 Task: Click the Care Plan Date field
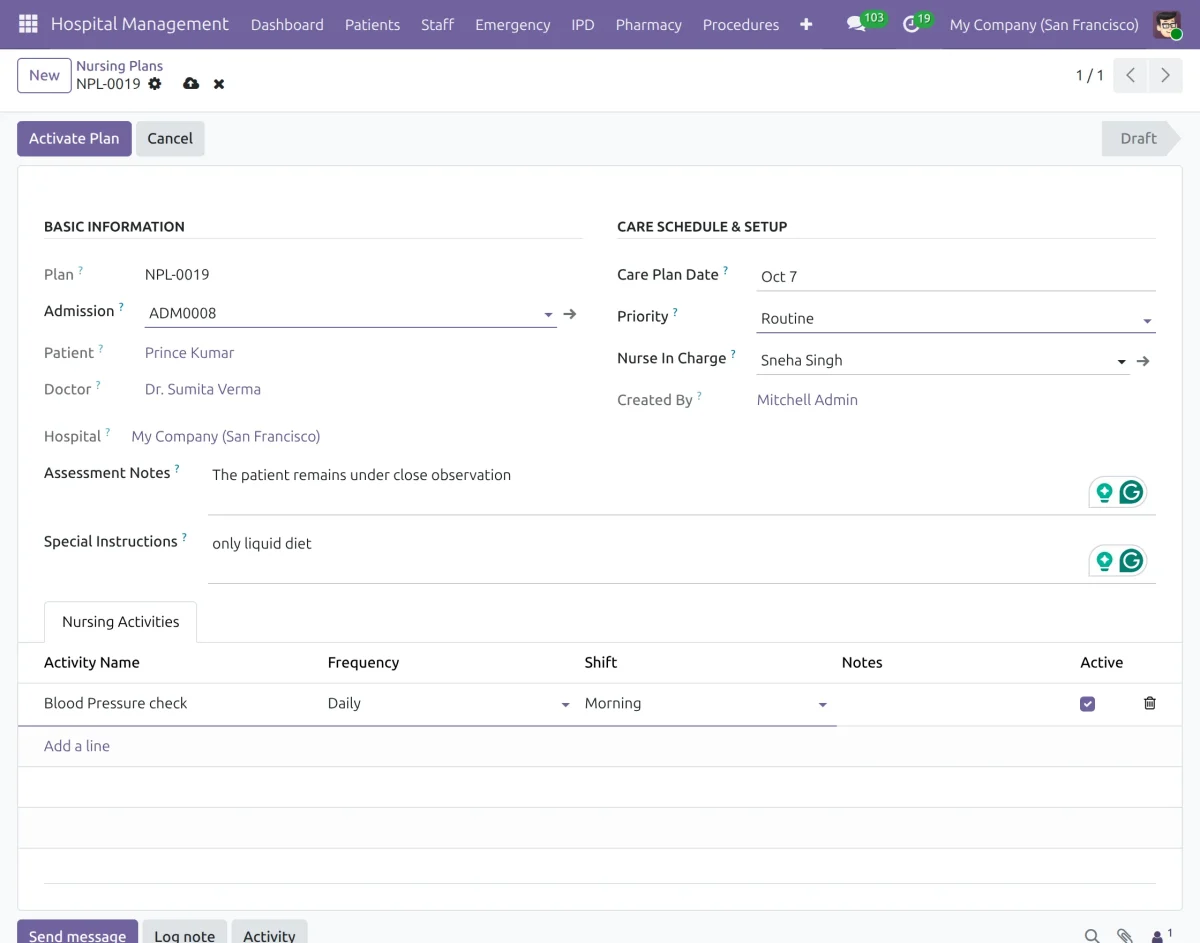[956, 277]
